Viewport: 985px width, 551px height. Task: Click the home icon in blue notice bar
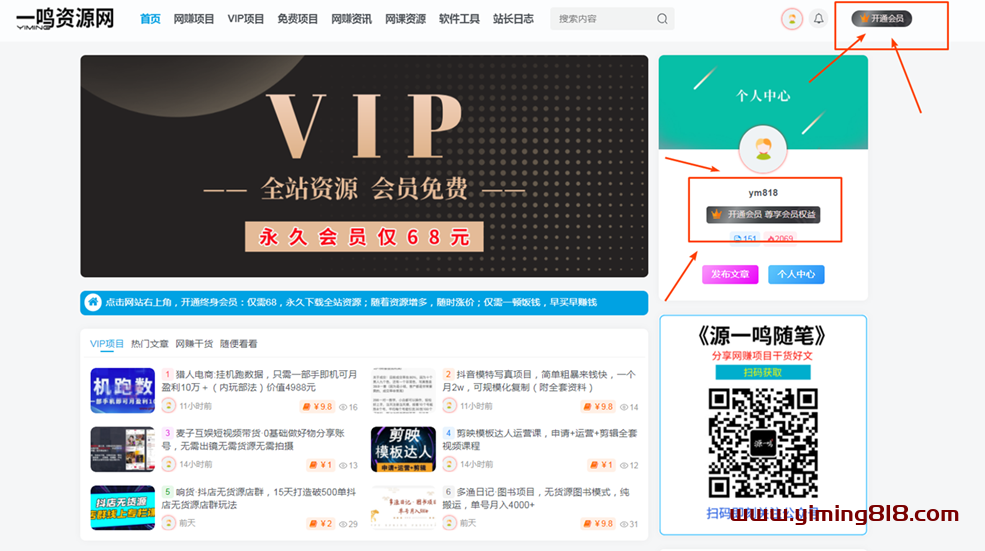point(93,302)
